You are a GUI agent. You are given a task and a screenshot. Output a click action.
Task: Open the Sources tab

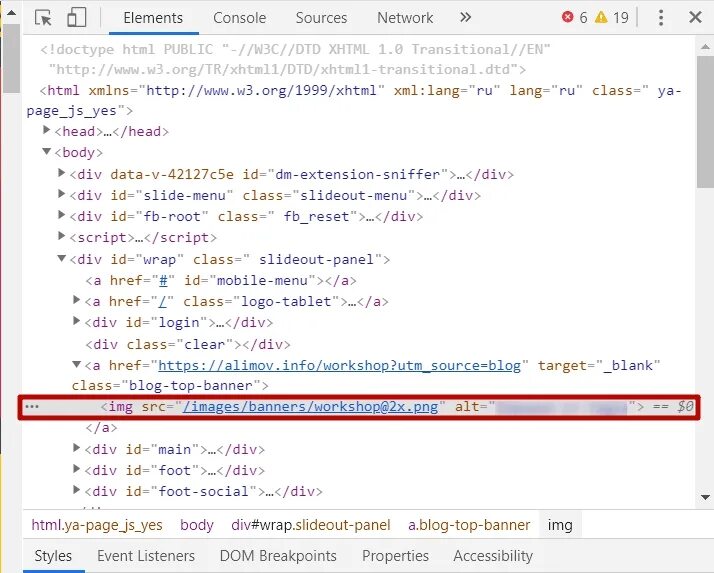pyautogui.click(x=321, y=18)
